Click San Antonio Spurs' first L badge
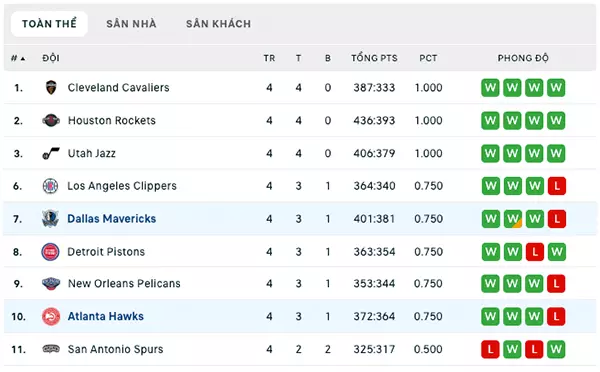 (x=490, y=349)
